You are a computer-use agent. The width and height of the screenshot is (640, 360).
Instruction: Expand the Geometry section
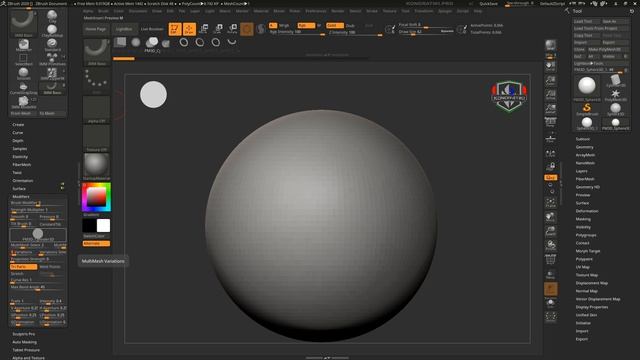pos(584,147)
